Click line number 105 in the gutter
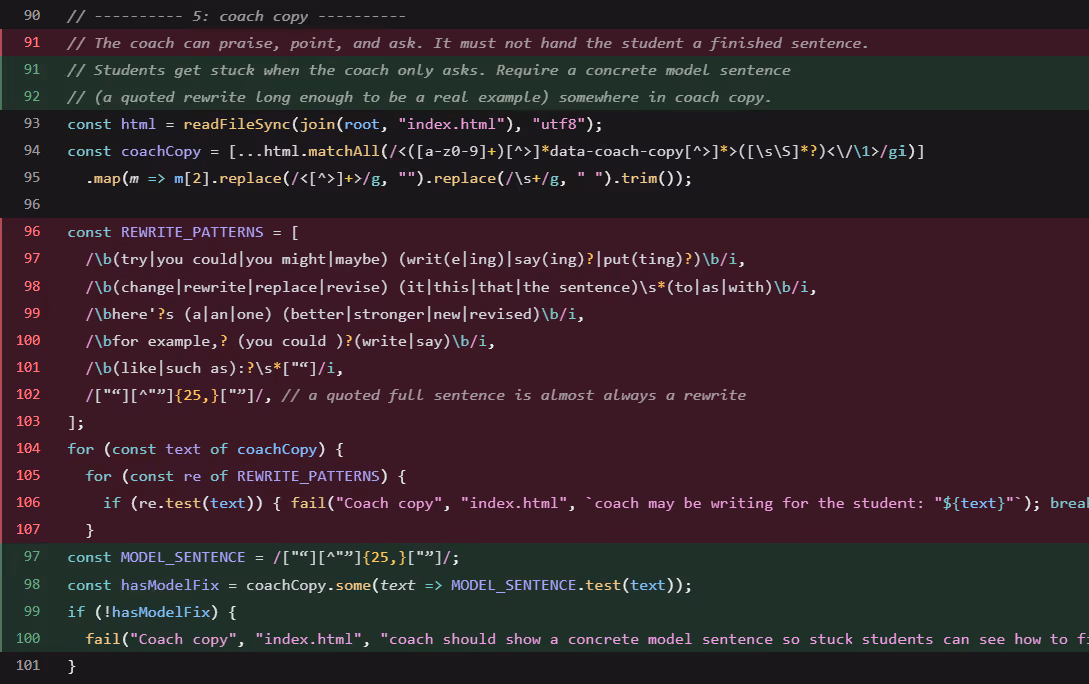 pos(28,476)
